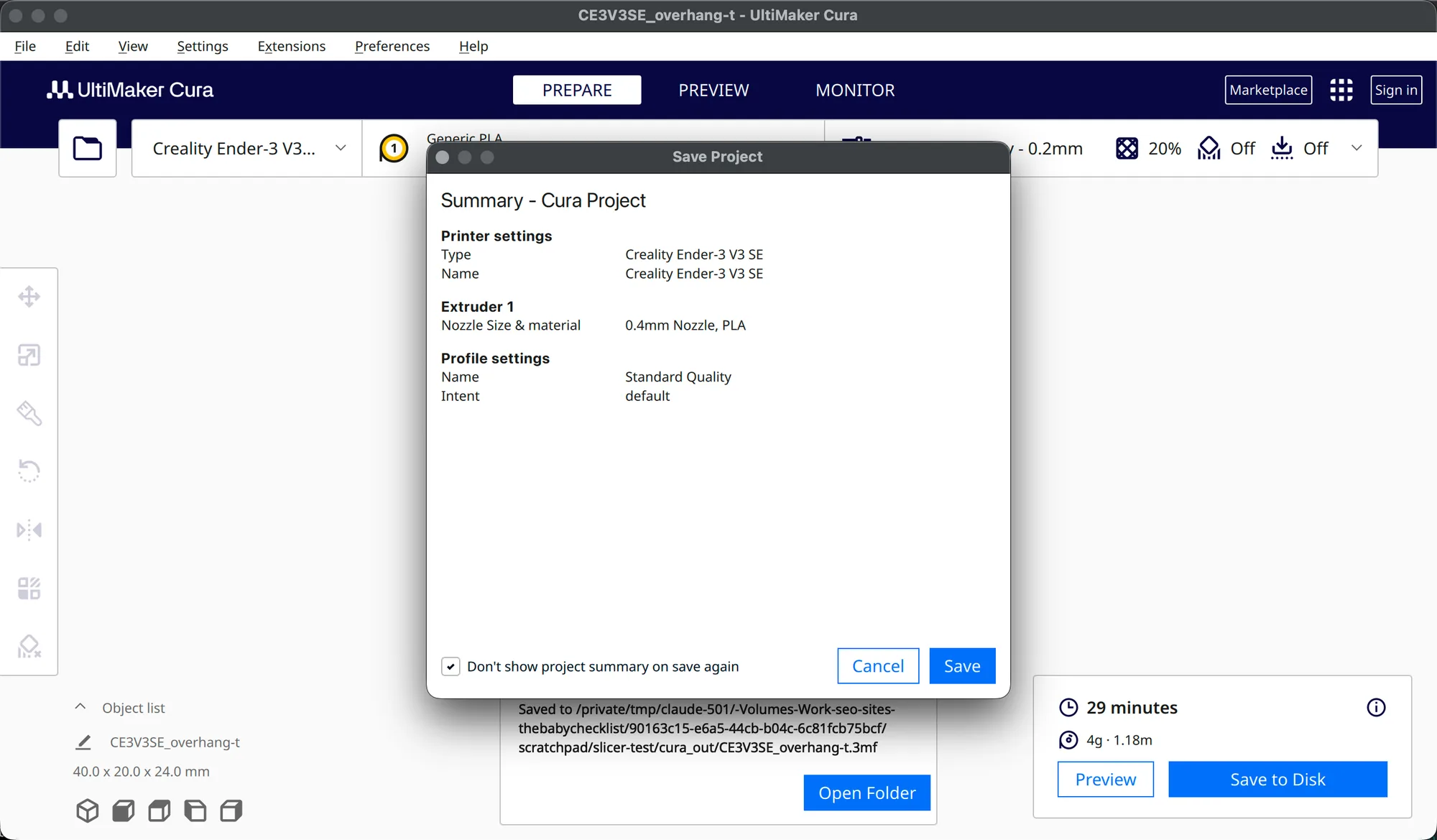Image resolution: width=1437 pixels, height=840 pixels.
Task: Select the Support Blocker tool
Action: (29, 647)
